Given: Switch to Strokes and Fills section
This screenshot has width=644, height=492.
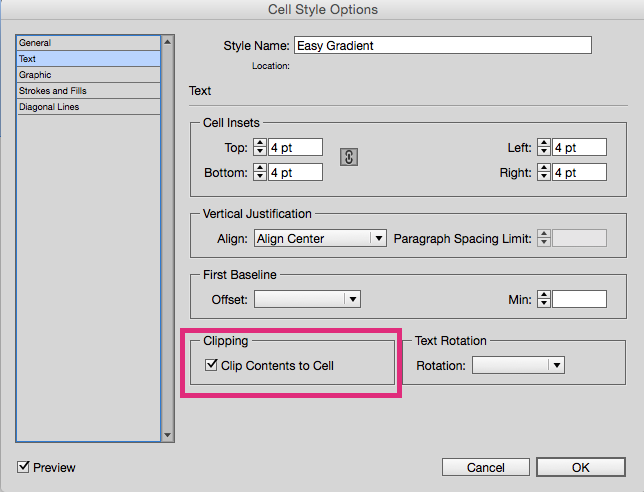Looking at the screenshot, I should point(88,91).
